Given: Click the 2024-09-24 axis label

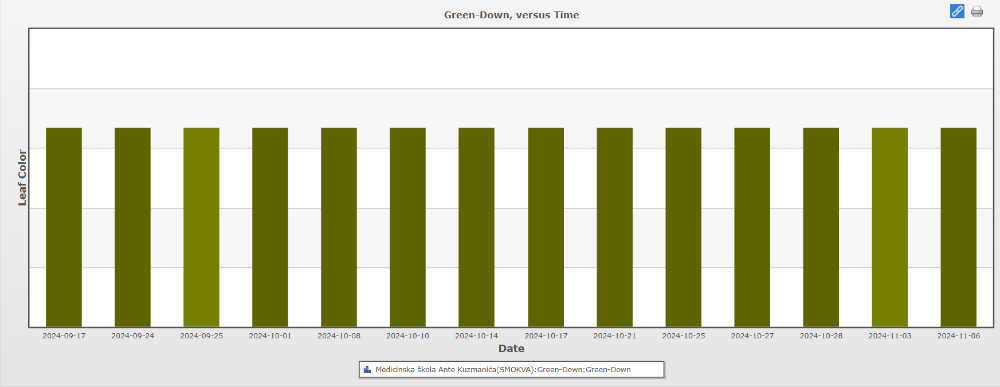Looking at the screenshot, I should coord(133,335).
